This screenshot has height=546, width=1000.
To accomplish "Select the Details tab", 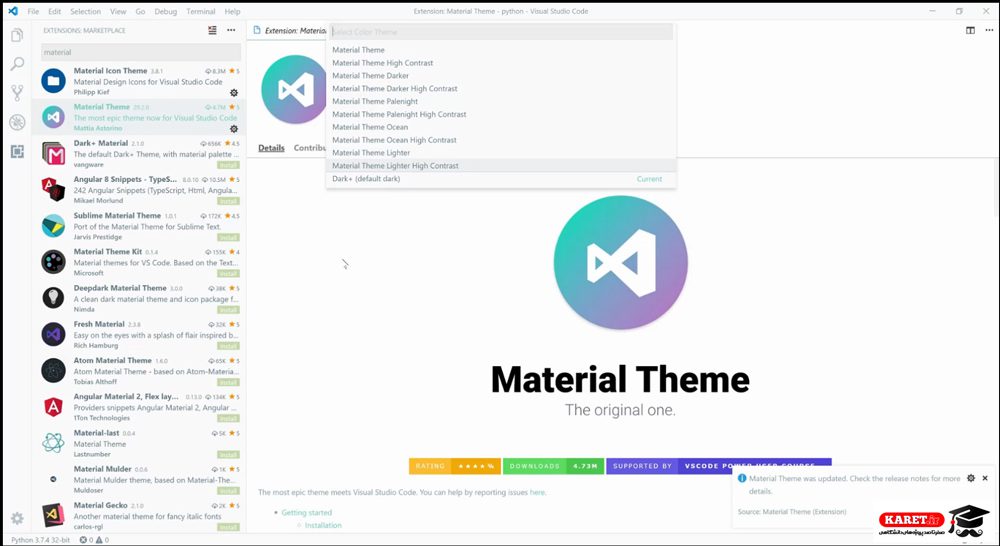I will pos(271,148).
